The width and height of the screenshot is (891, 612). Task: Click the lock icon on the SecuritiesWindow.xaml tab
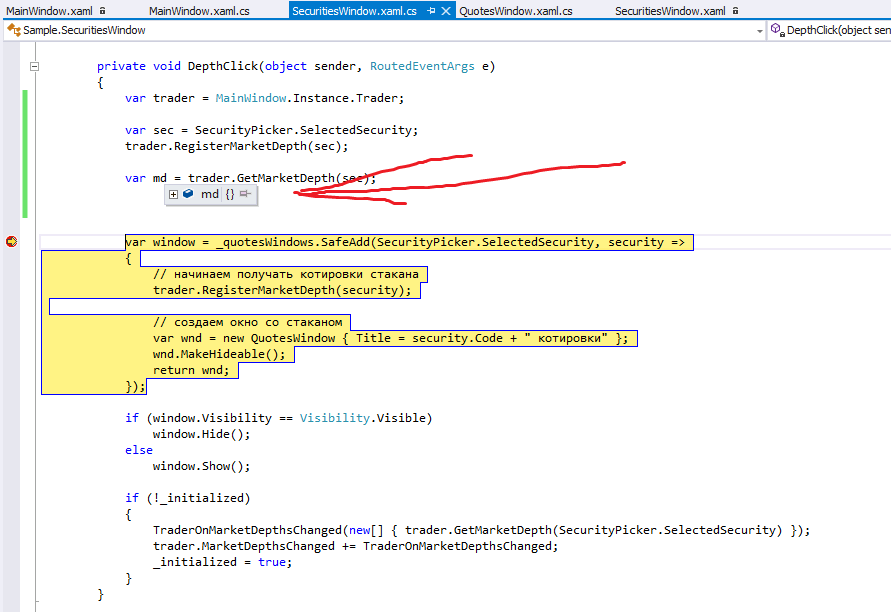pos(735,10)
